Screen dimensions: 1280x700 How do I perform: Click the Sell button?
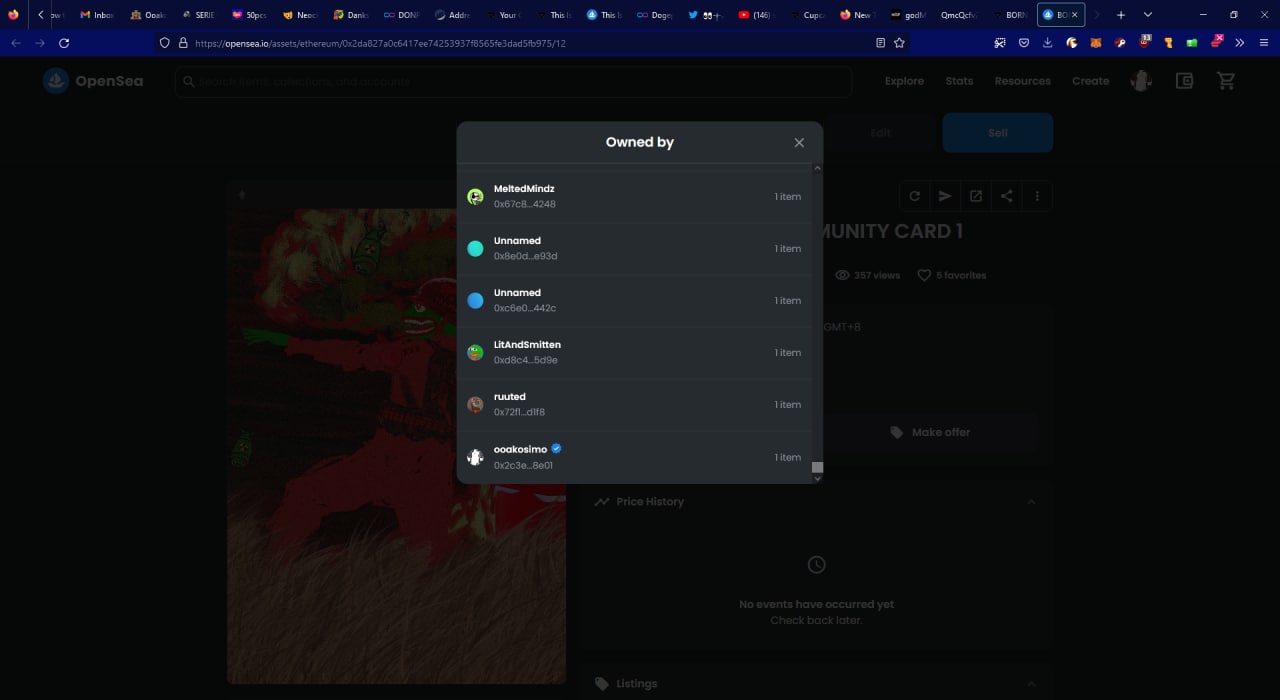coord(998,133)
